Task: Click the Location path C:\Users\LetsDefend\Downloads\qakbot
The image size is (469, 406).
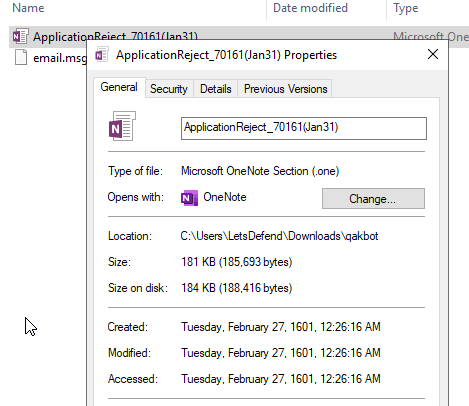Action: 279,236
